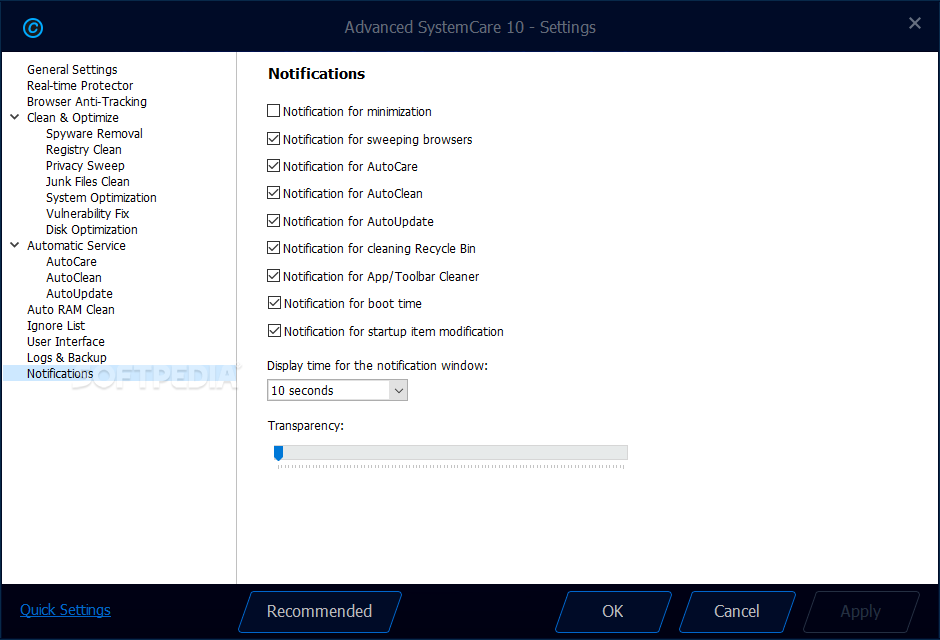Toggle Notification for App/Toolbar Cleaner
Screen dimensions: 940x640
click(273, 276)
